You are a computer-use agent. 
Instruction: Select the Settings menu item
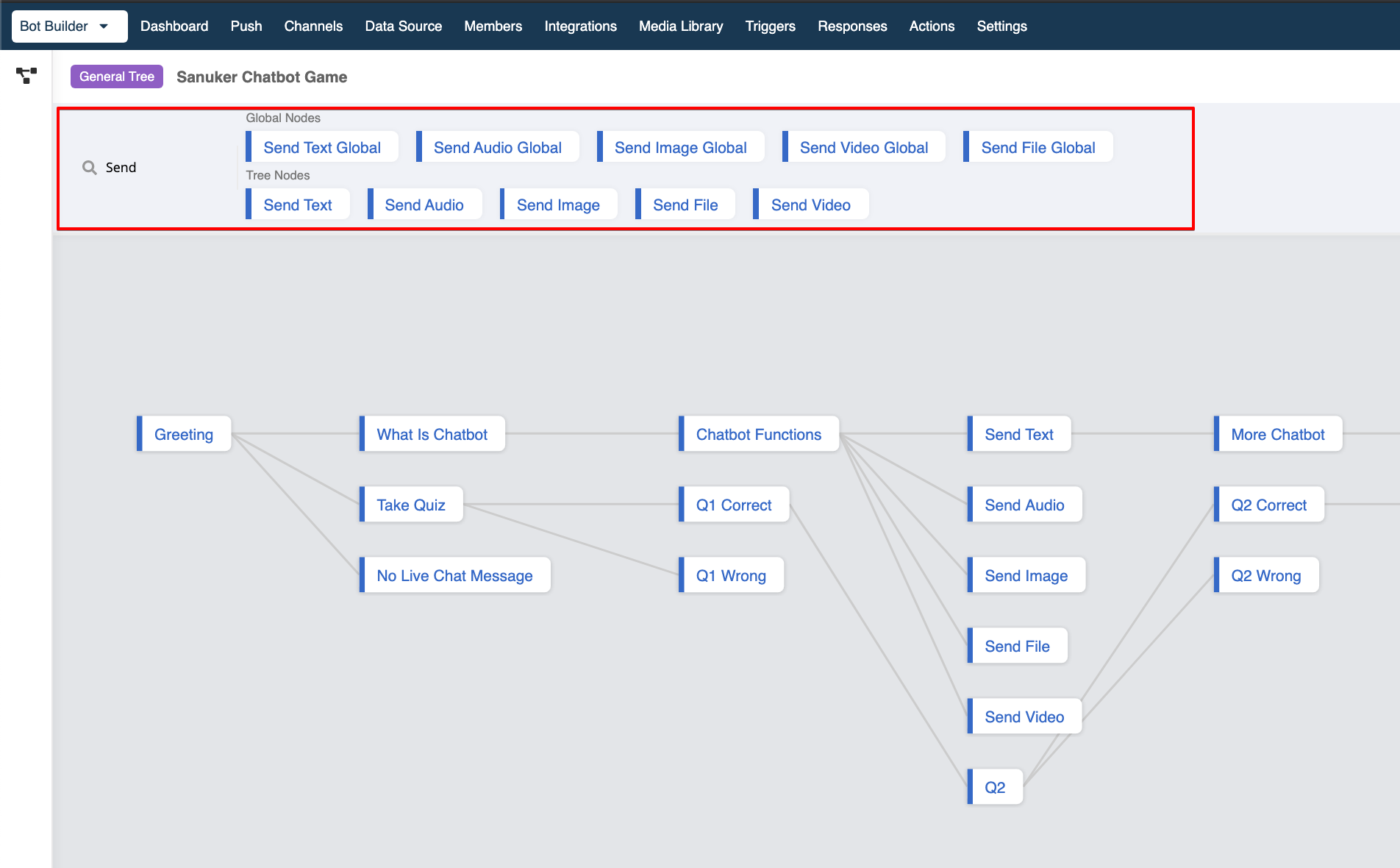[1001, 26]
